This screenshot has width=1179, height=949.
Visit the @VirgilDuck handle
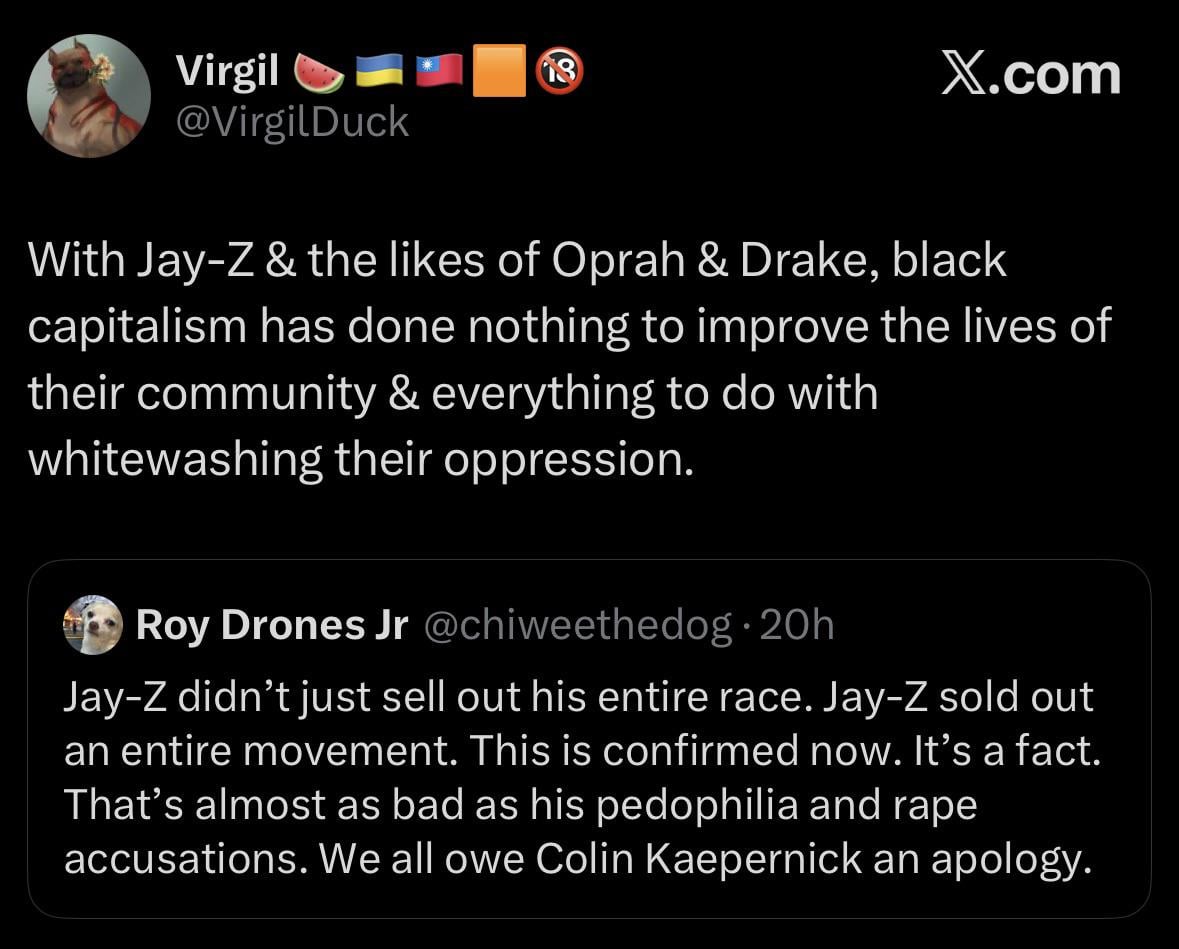click(292, 122)
